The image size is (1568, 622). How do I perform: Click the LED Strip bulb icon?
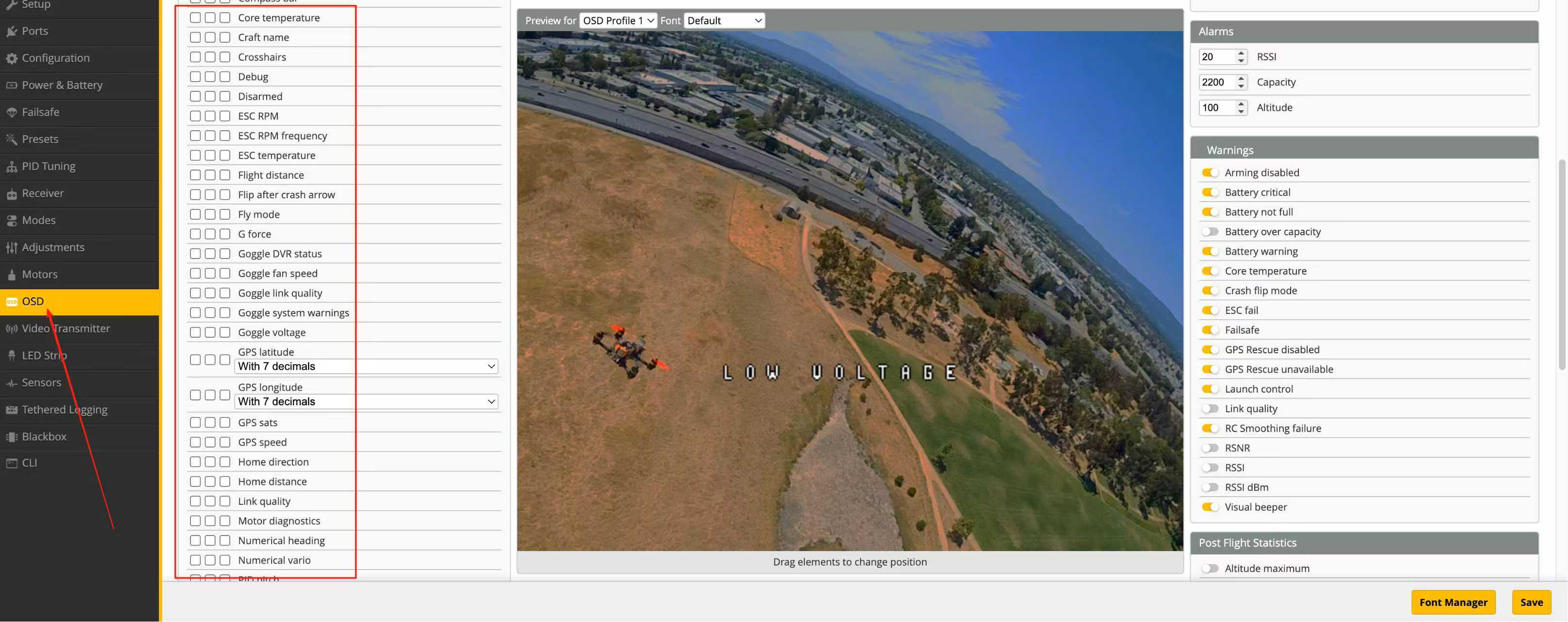pyautogui.click(x=12, y=356)
